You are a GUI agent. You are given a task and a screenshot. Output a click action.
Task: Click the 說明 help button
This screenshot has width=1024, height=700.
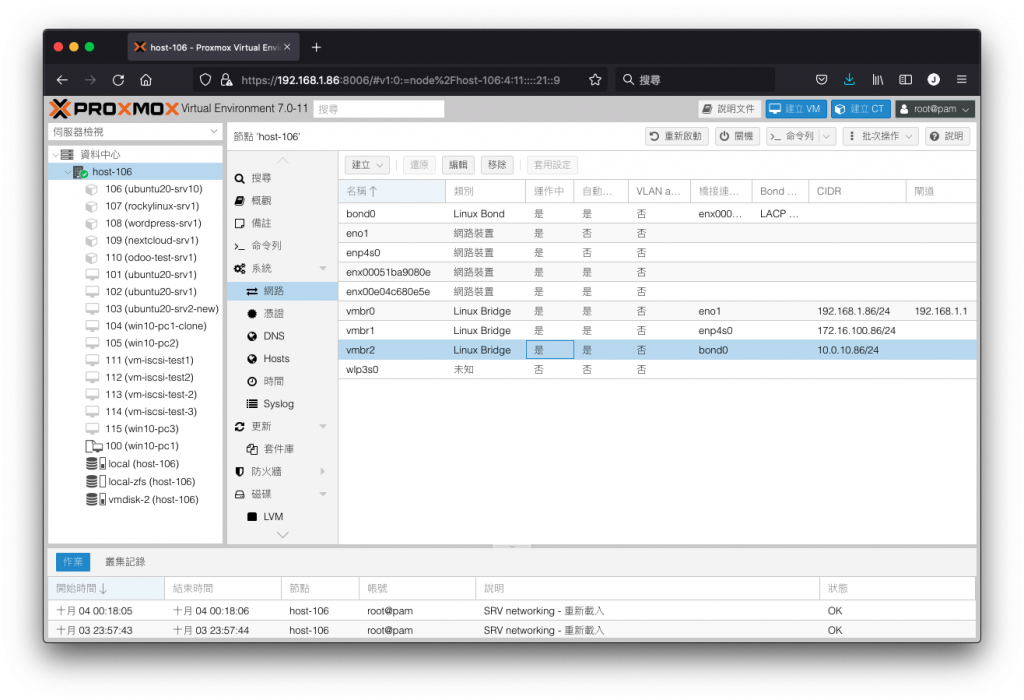[947, 136]
